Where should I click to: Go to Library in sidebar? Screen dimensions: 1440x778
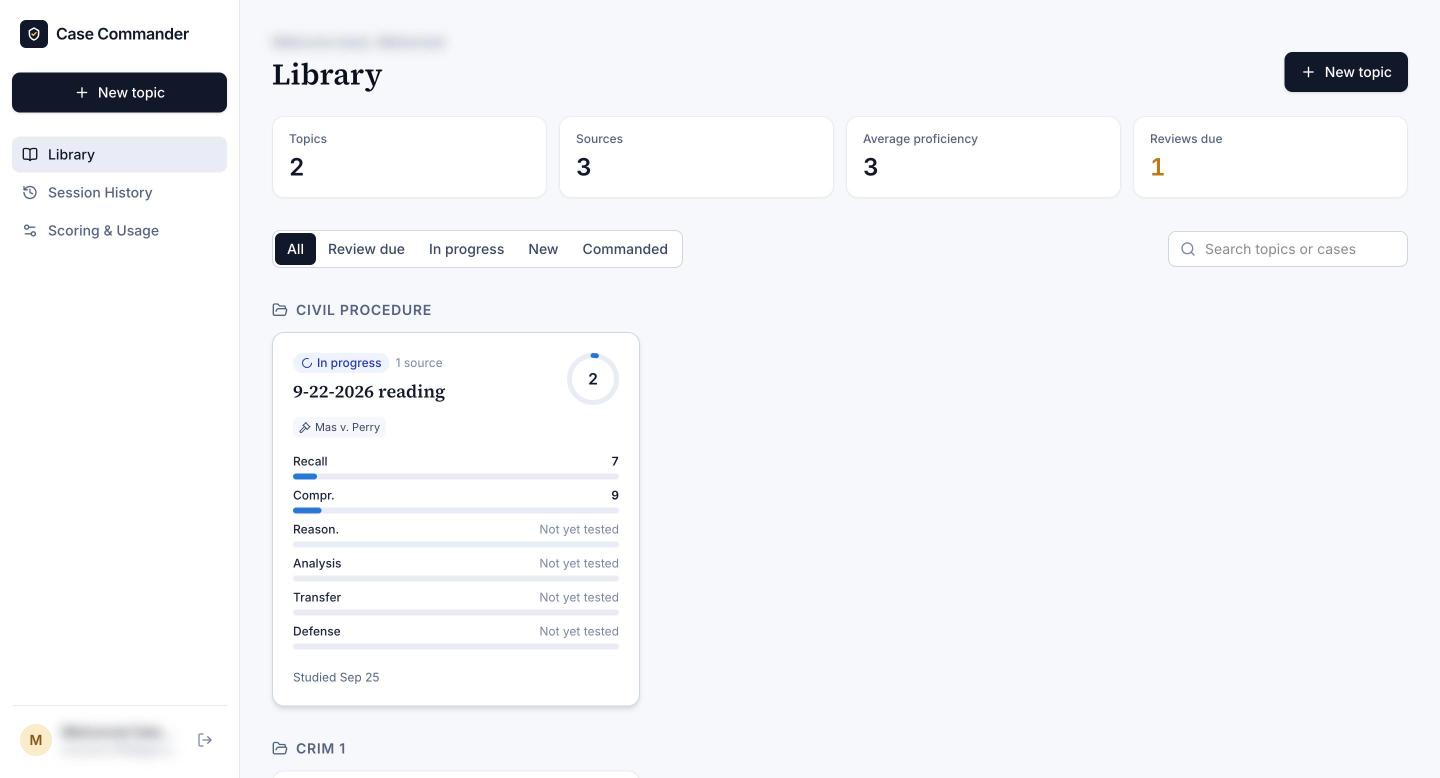click(119, 154)
